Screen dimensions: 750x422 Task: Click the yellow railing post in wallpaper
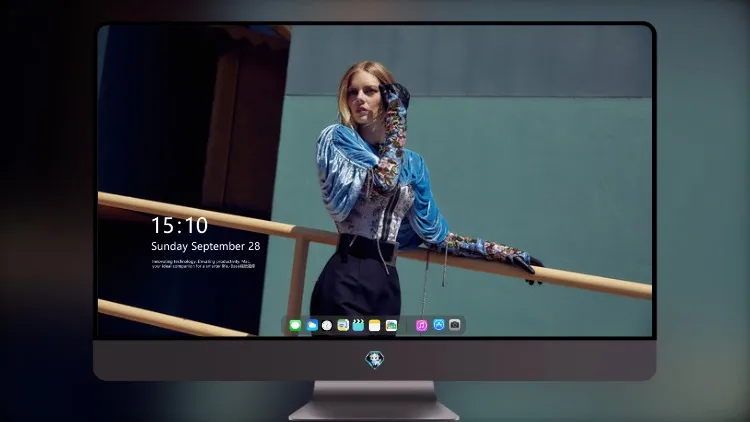[x=298, y=280]
